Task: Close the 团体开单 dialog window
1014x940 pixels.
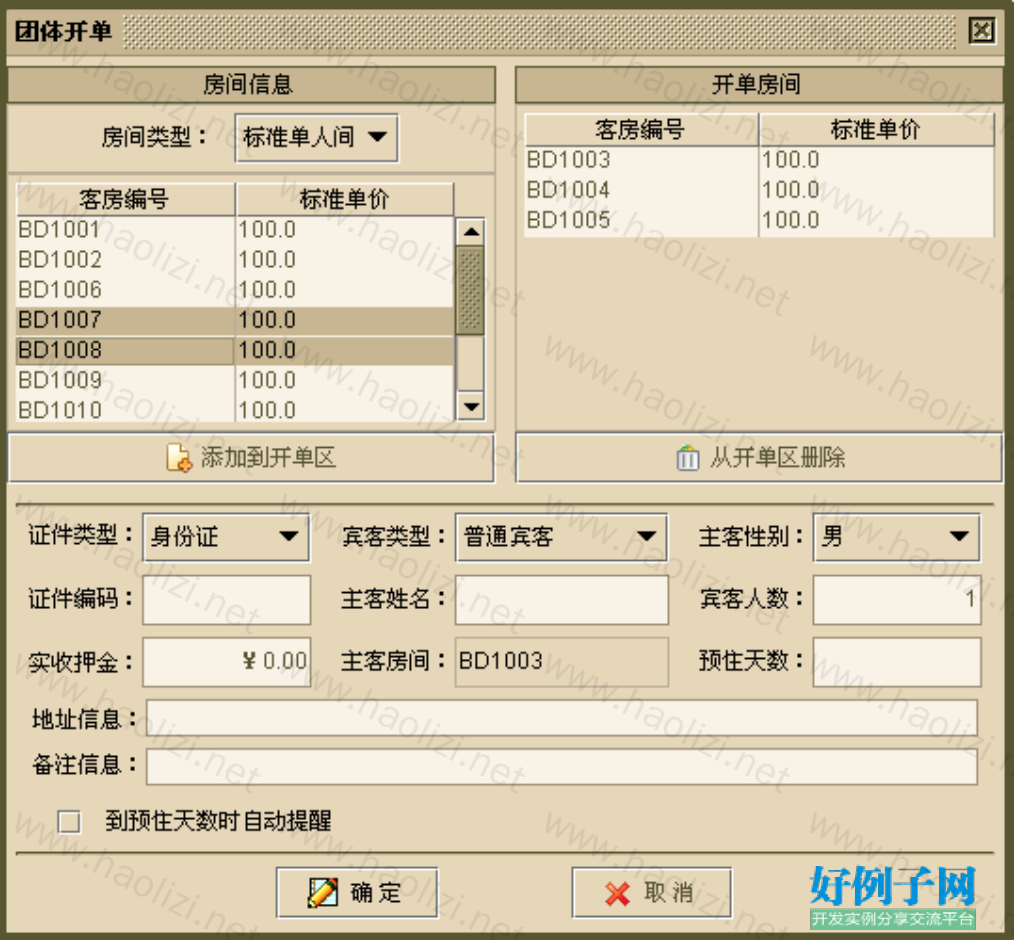Action: (982, 31)
